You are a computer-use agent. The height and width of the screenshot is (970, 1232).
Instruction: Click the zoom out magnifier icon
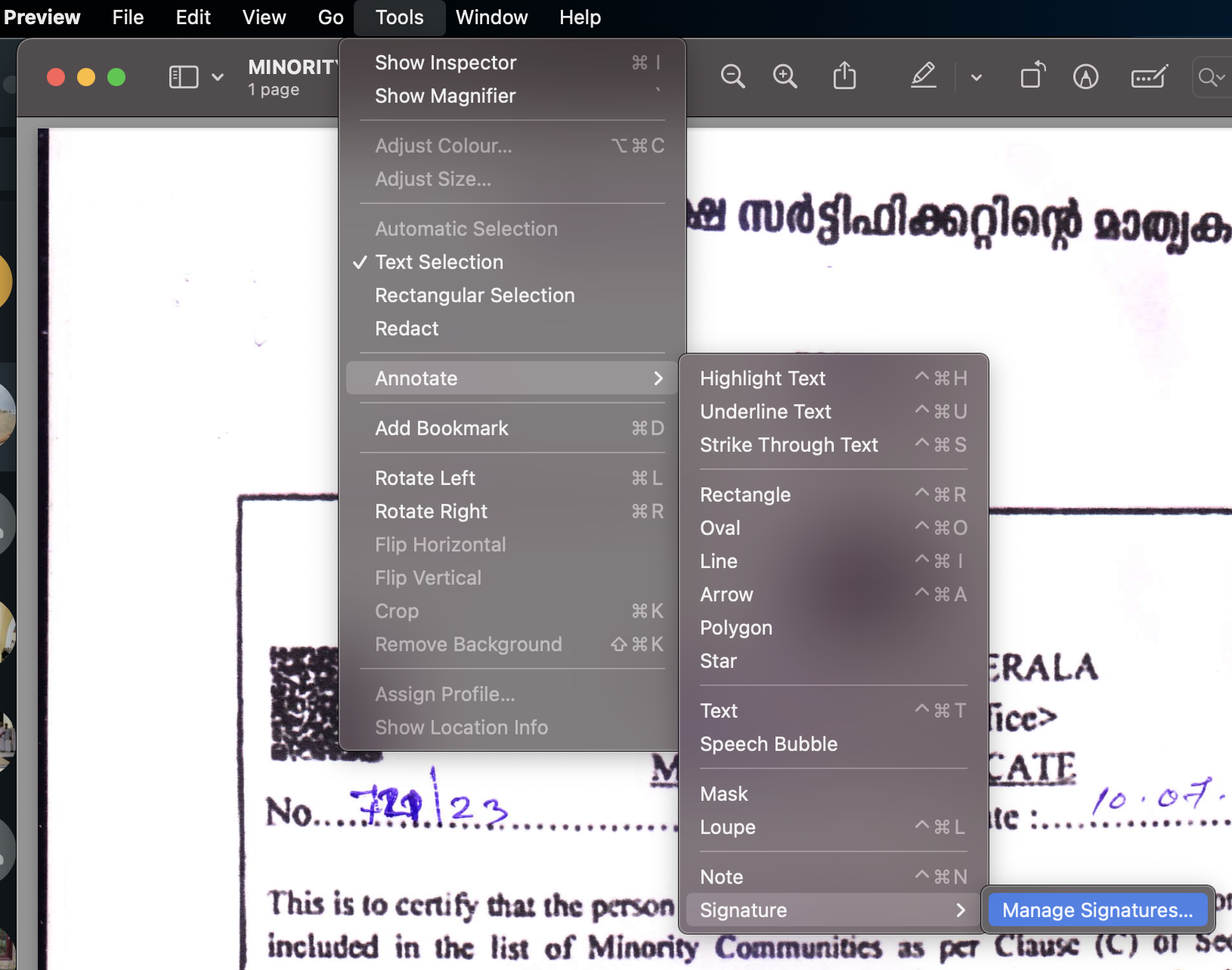pos(732,76)
